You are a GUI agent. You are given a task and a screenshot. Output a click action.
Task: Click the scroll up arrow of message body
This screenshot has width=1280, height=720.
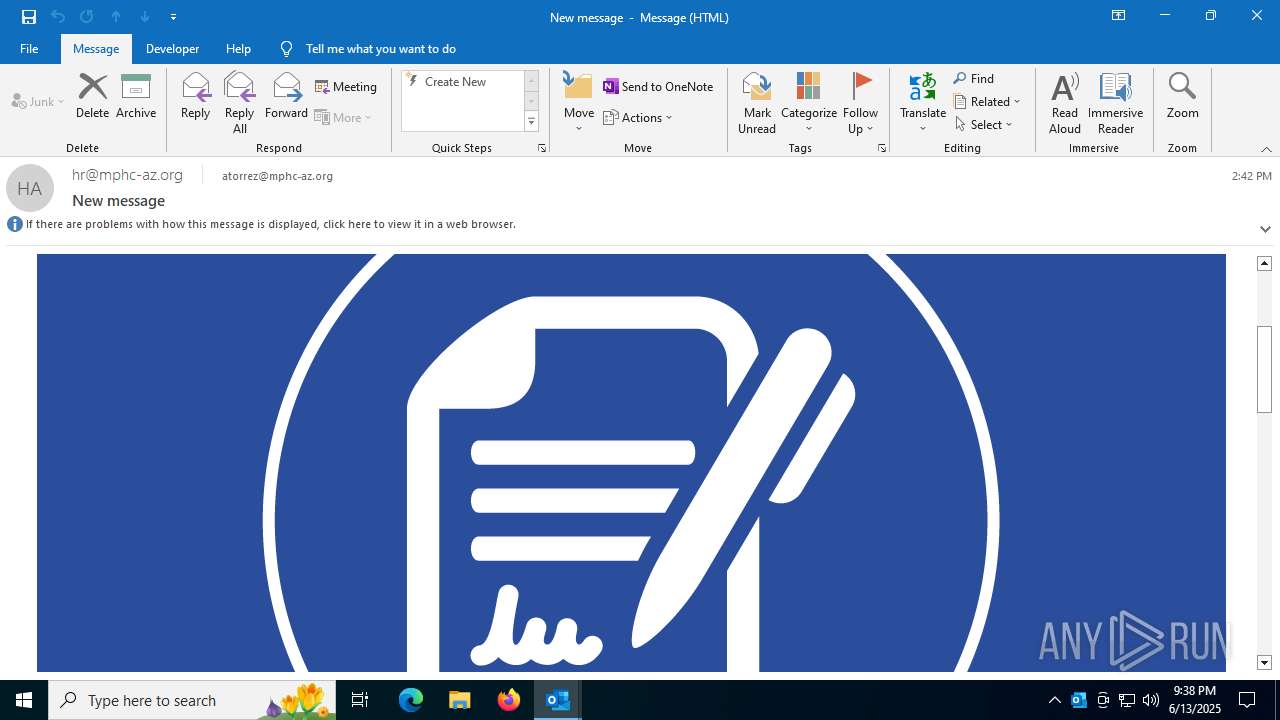[1264, 263]
